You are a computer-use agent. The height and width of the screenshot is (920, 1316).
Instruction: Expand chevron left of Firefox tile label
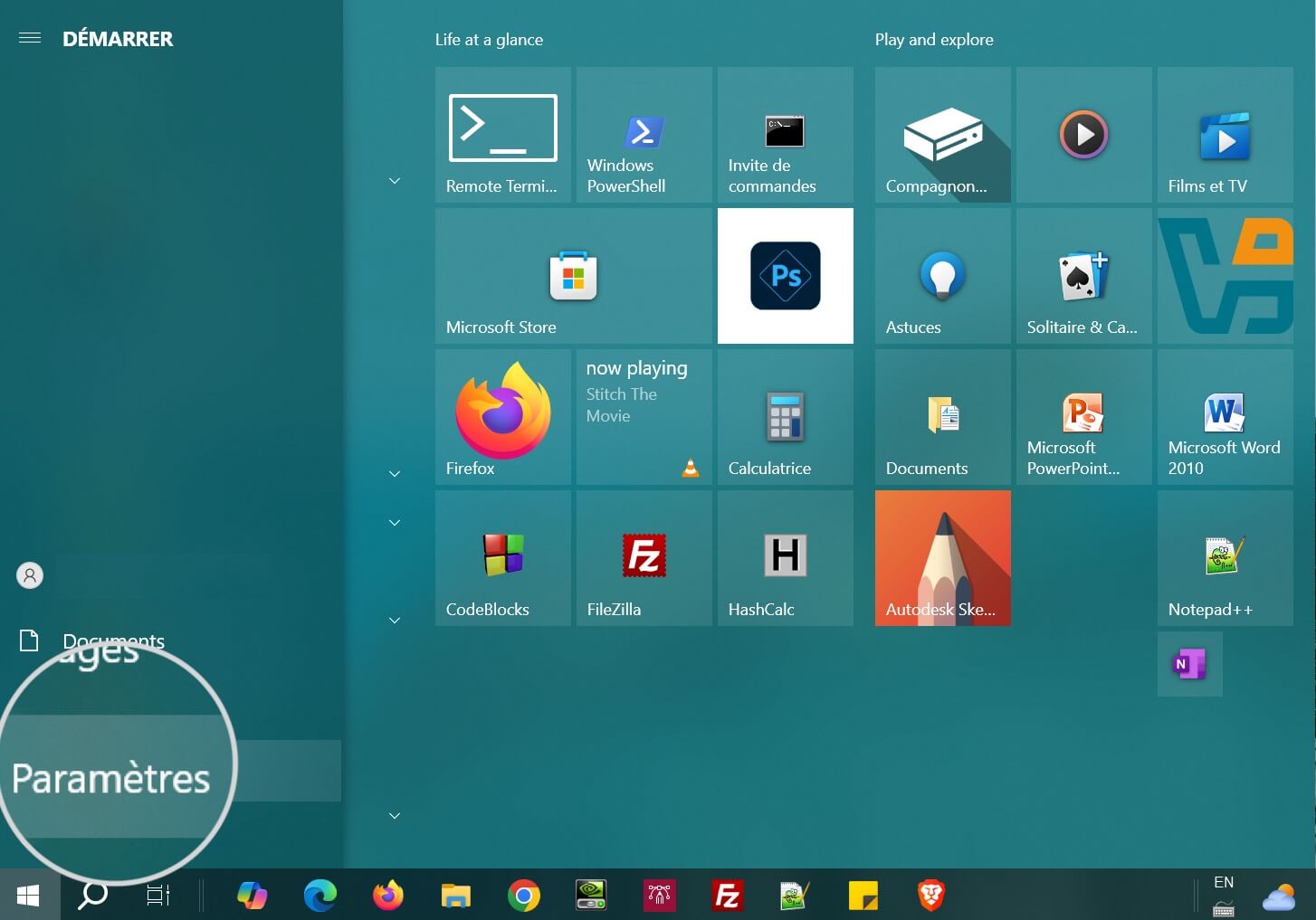point(395,474)
